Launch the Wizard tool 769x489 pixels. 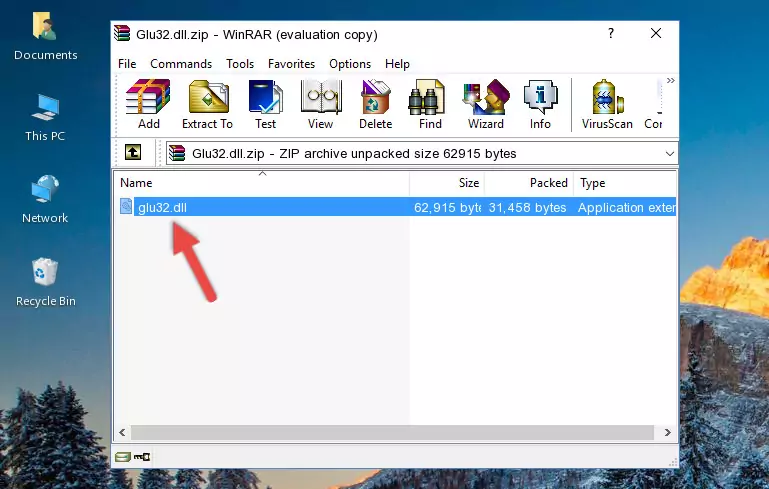click(486, 104)
